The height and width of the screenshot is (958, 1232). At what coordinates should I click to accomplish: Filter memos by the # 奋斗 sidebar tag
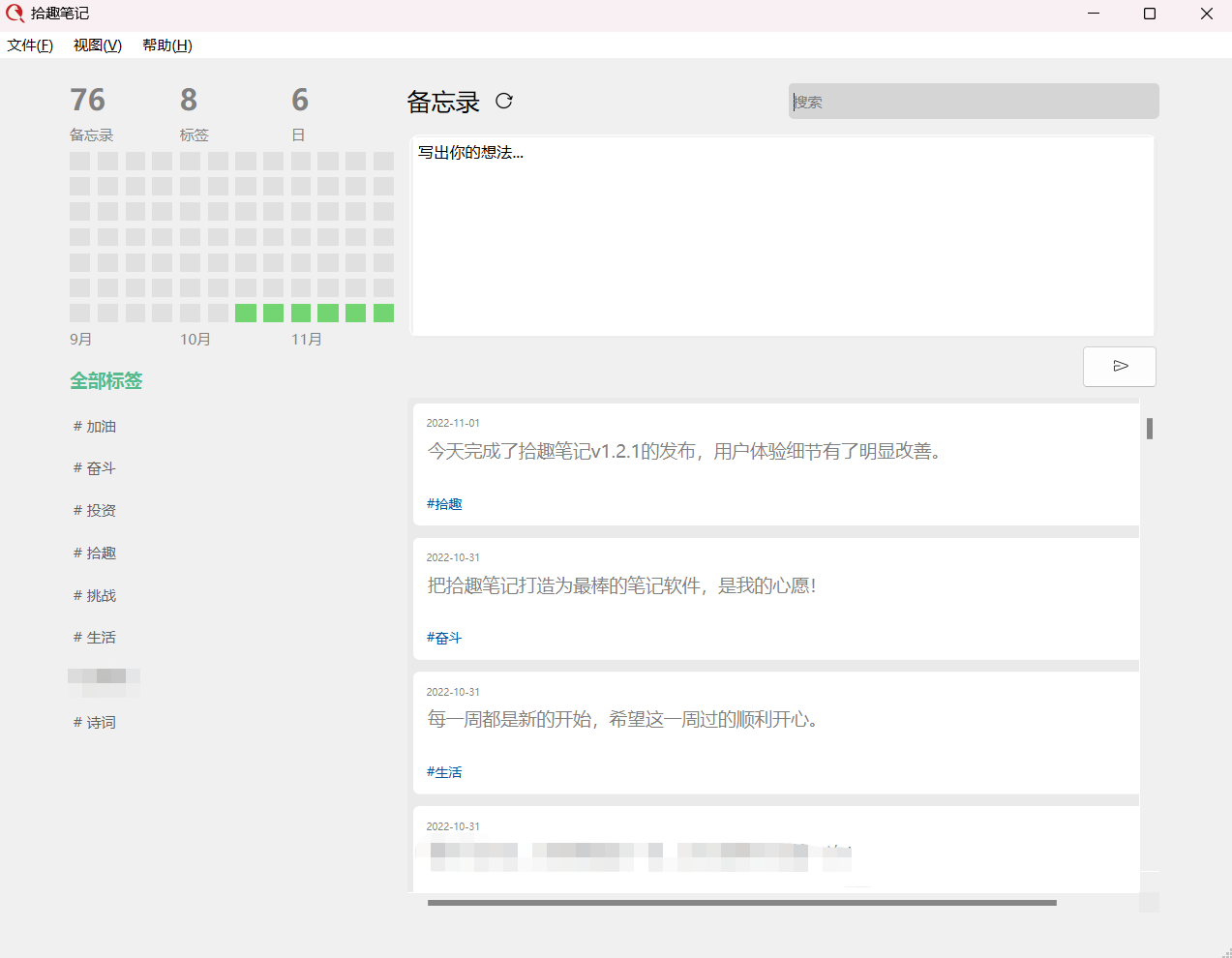coord(95,468)
